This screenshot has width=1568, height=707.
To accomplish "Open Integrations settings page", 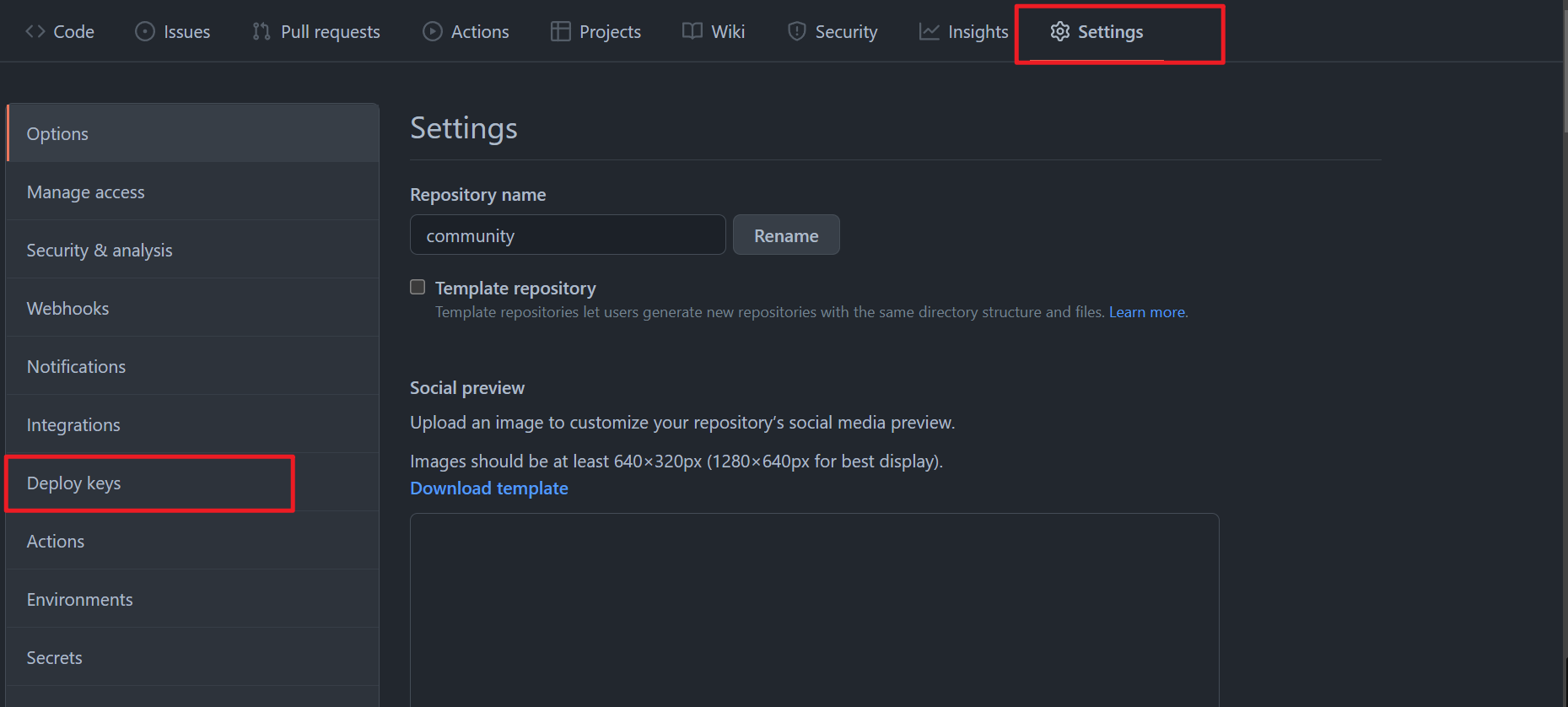I will [x=193, y=424].
